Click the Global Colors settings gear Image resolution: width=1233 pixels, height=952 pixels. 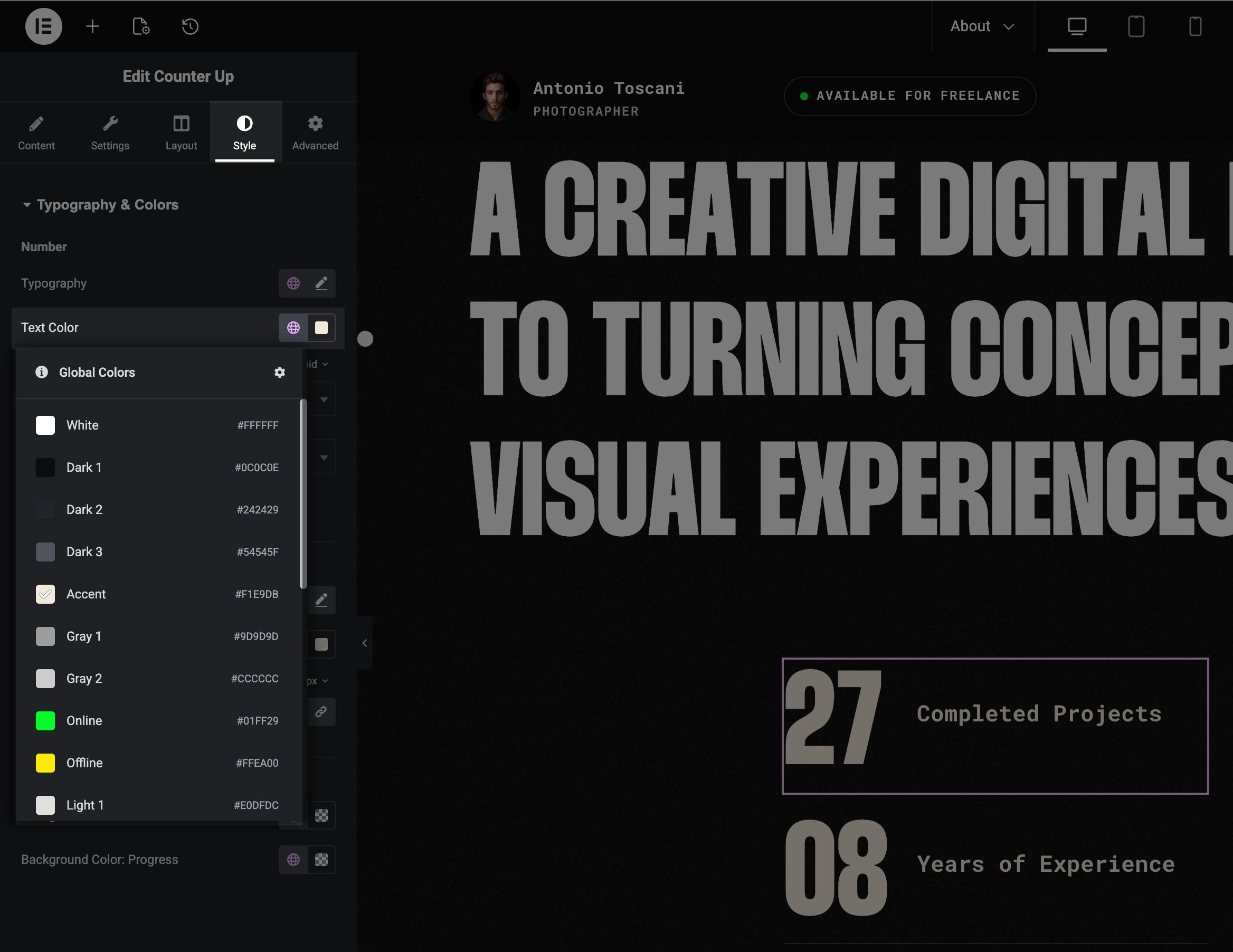[279, 373]
